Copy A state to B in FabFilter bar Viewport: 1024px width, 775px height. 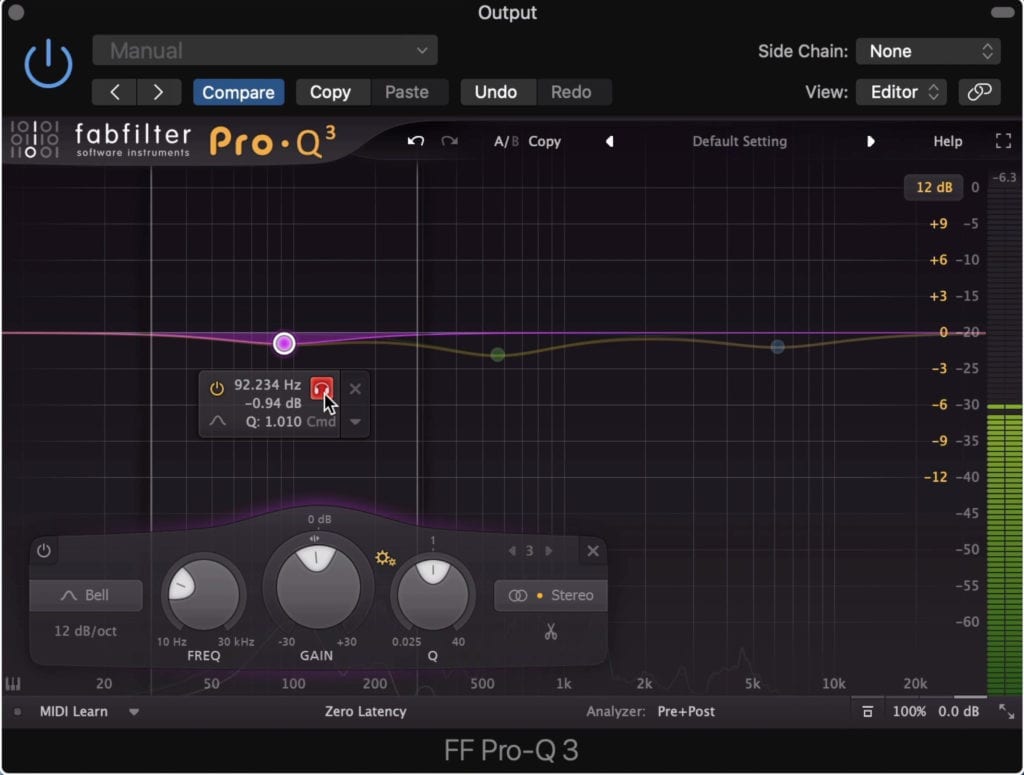click(x=545, y=141)
